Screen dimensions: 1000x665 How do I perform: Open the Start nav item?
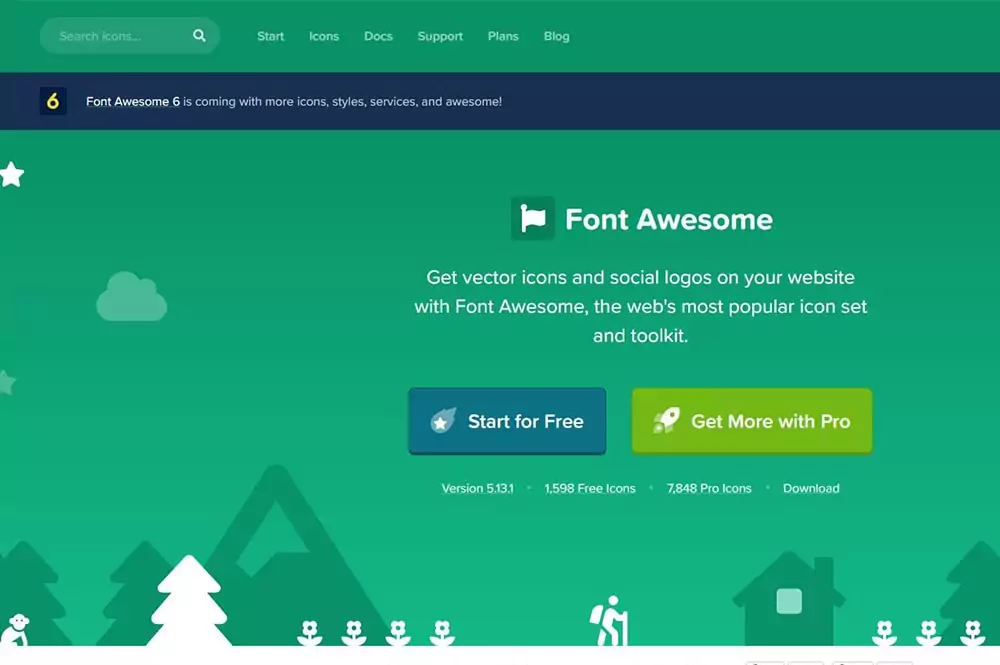(270, 36)
